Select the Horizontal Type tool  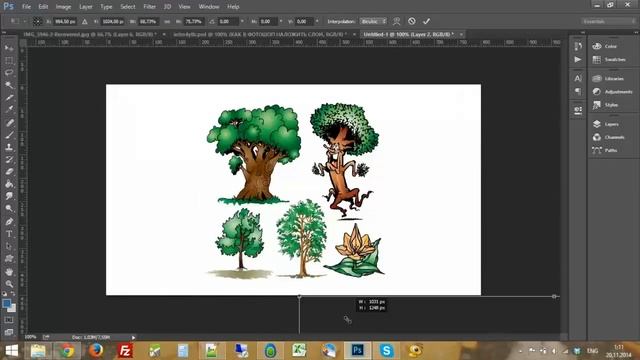[x=9, y=234]
